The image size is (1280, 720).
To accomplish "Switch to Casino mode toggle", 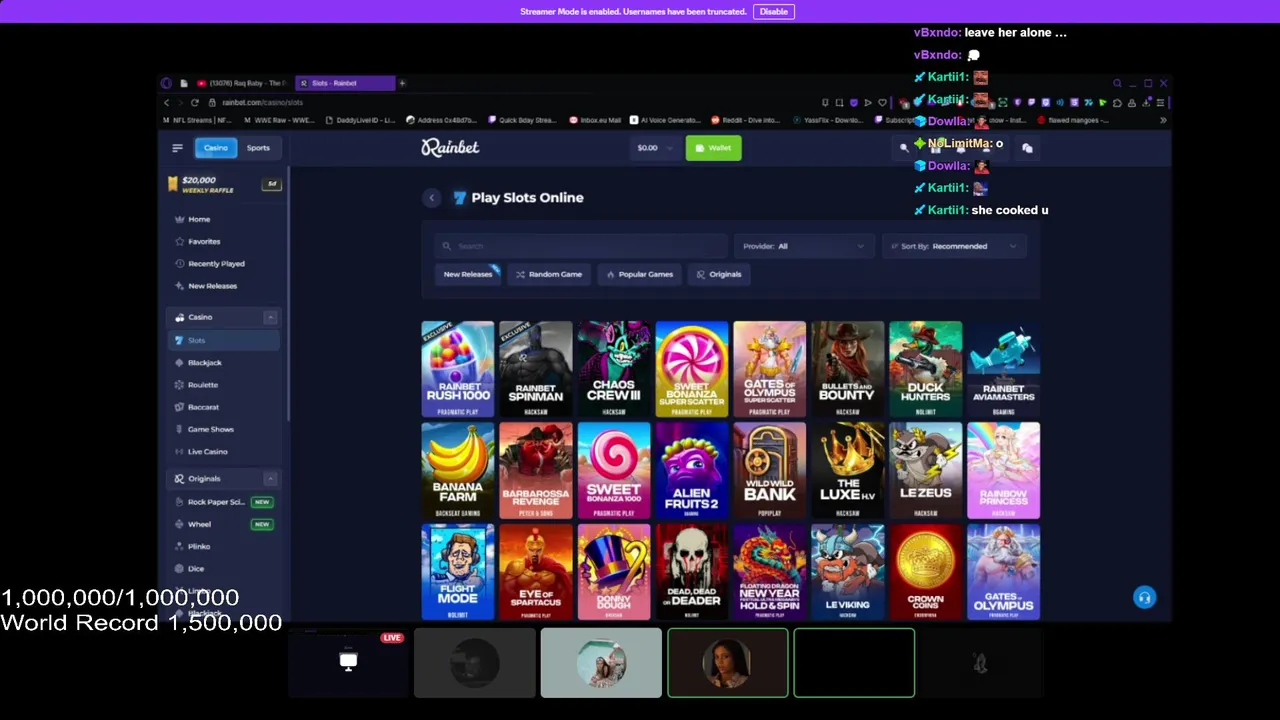I will coord(215,148).
